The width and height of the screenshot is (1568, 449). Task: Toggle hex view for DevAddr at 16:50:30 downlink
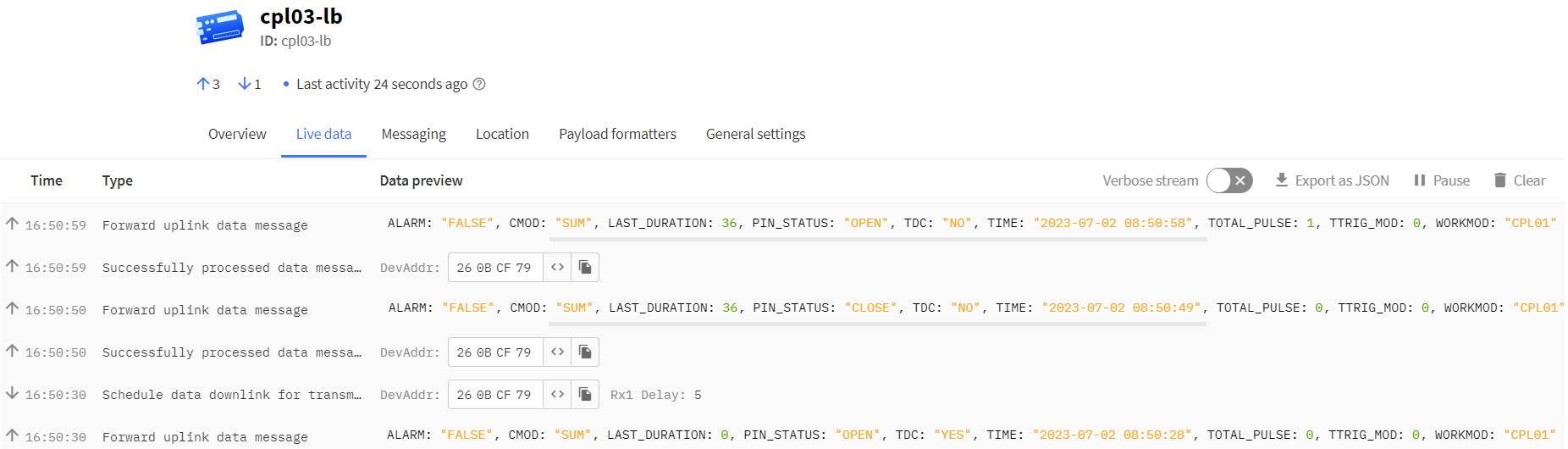[x=557, y=395]
